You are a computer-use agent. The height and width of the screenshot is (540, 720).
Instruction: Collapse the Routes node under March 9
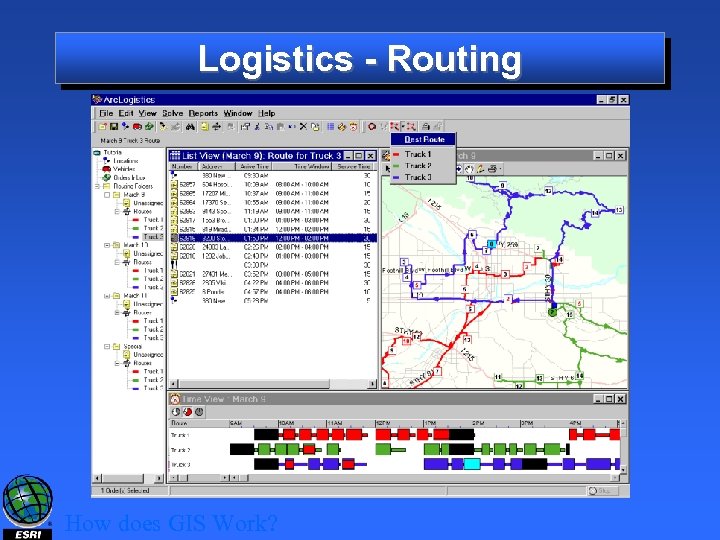[117, 212]
